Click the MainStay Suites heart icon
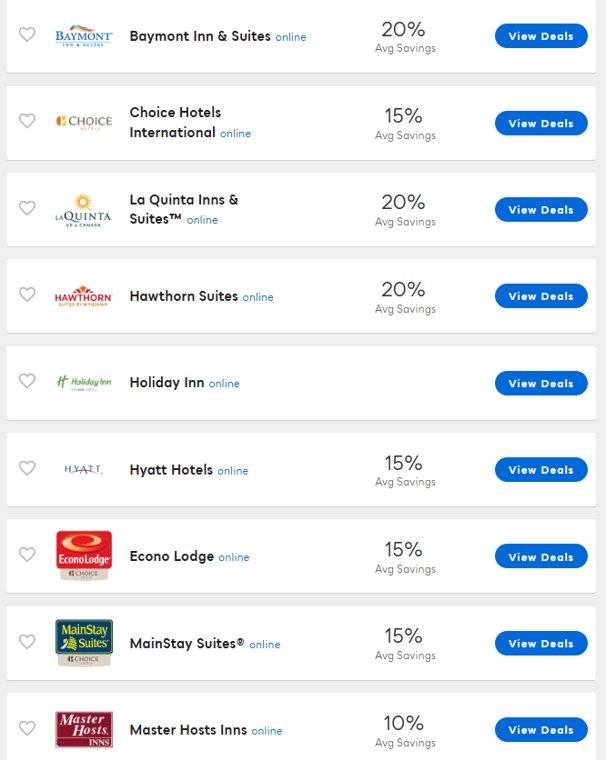The width and height of the screenshot is (606, 760). [x=27, y=641]
